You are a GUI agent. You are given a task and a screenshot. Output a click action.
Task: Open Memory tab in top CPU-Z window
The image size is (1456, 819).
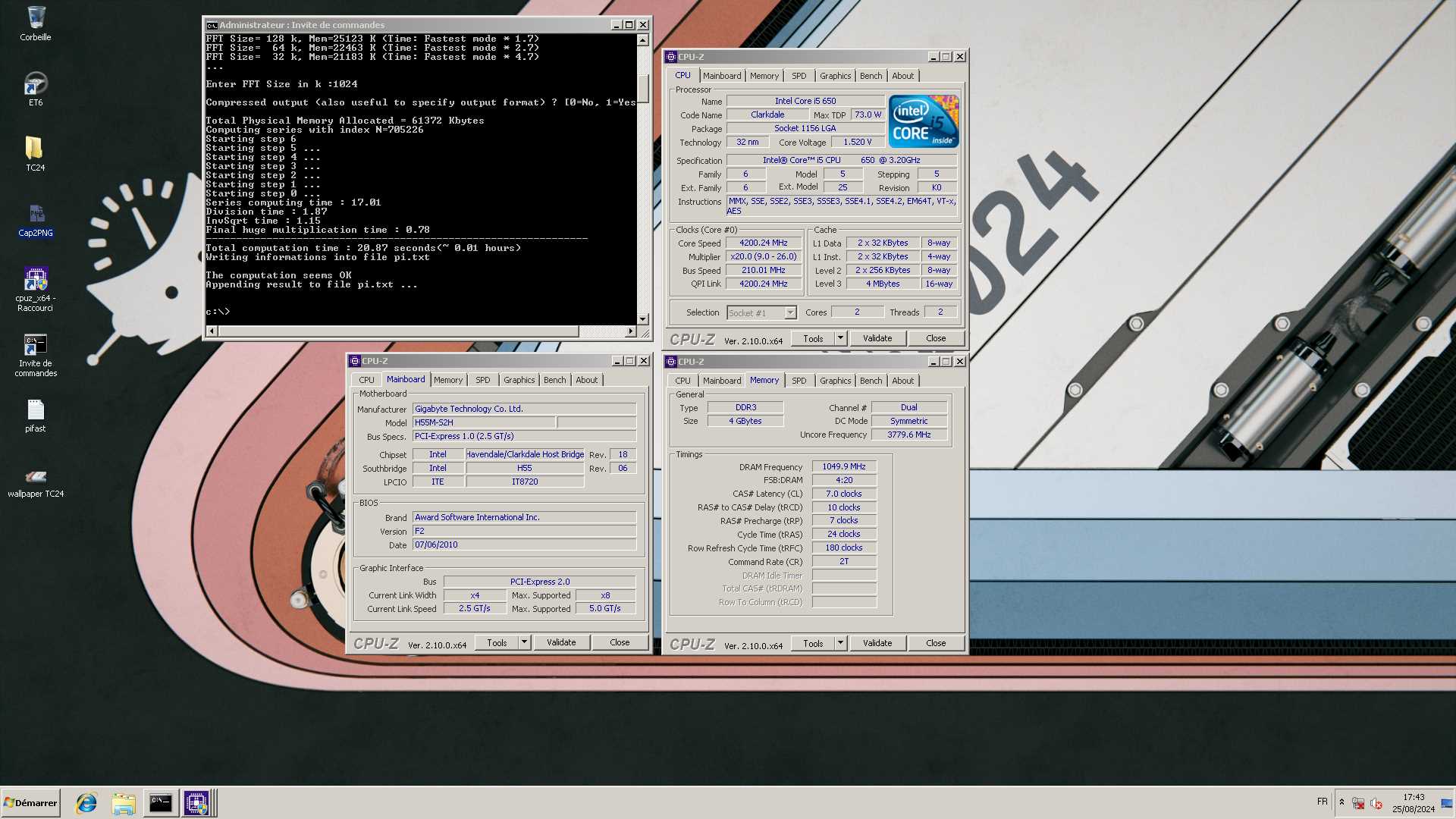(x=764, y=76)
